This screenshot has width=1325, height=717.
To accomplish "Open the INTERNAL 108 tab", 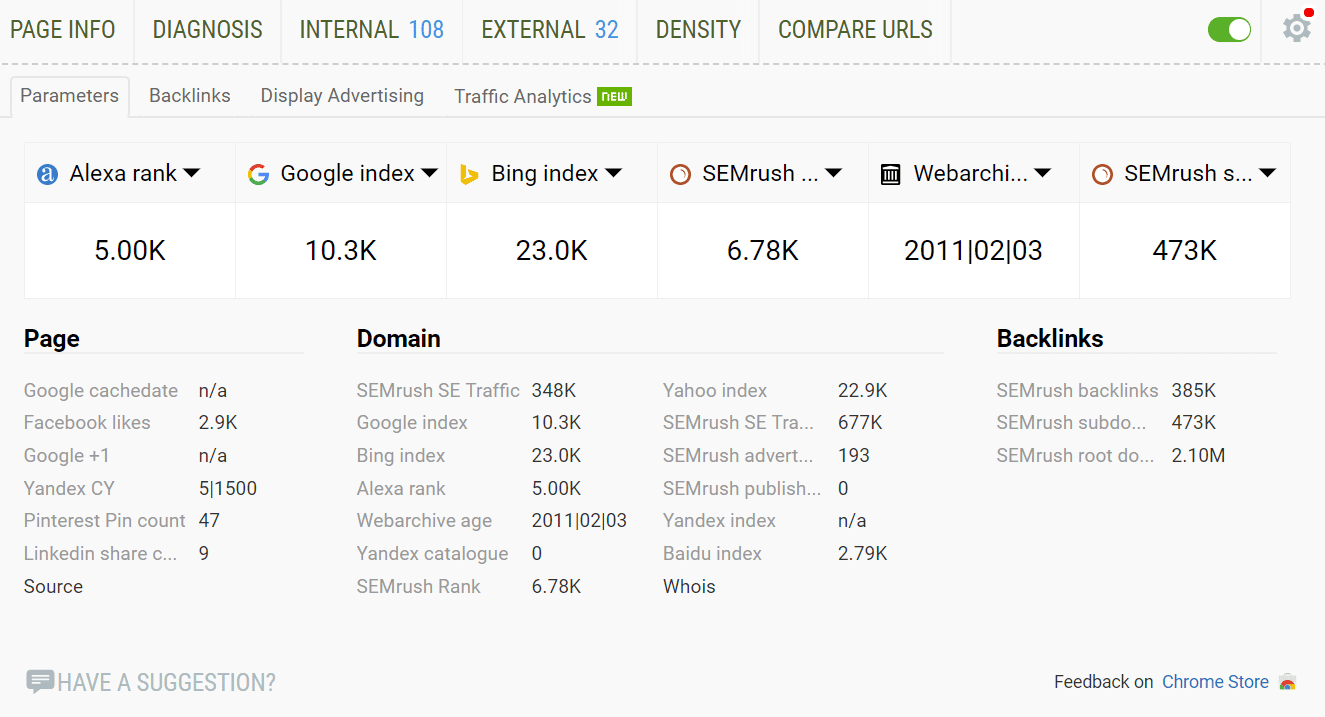I will click(371, 29).
